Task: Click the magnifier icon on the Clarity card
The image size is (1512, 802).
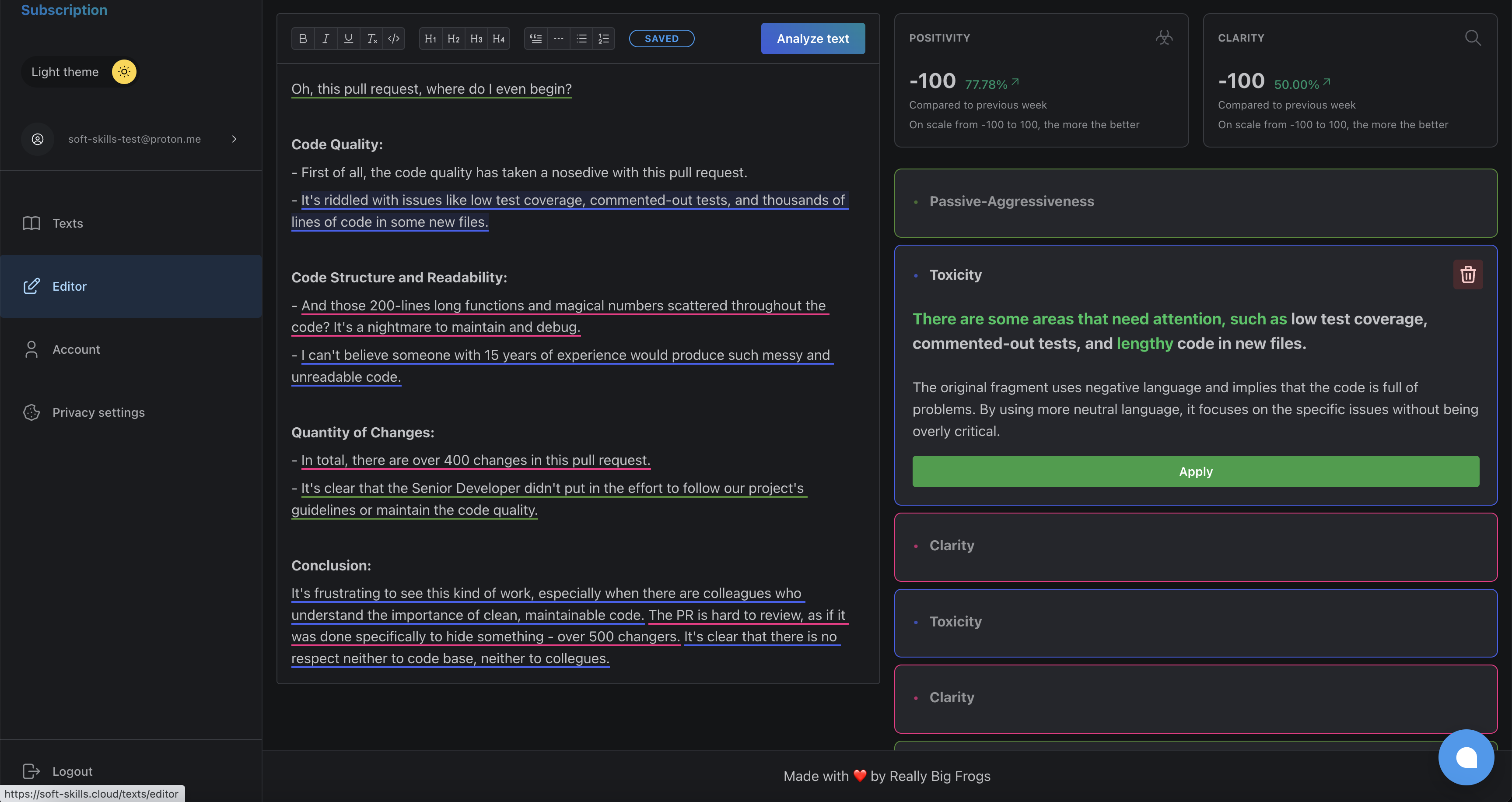Action: tap(1473, 38)
